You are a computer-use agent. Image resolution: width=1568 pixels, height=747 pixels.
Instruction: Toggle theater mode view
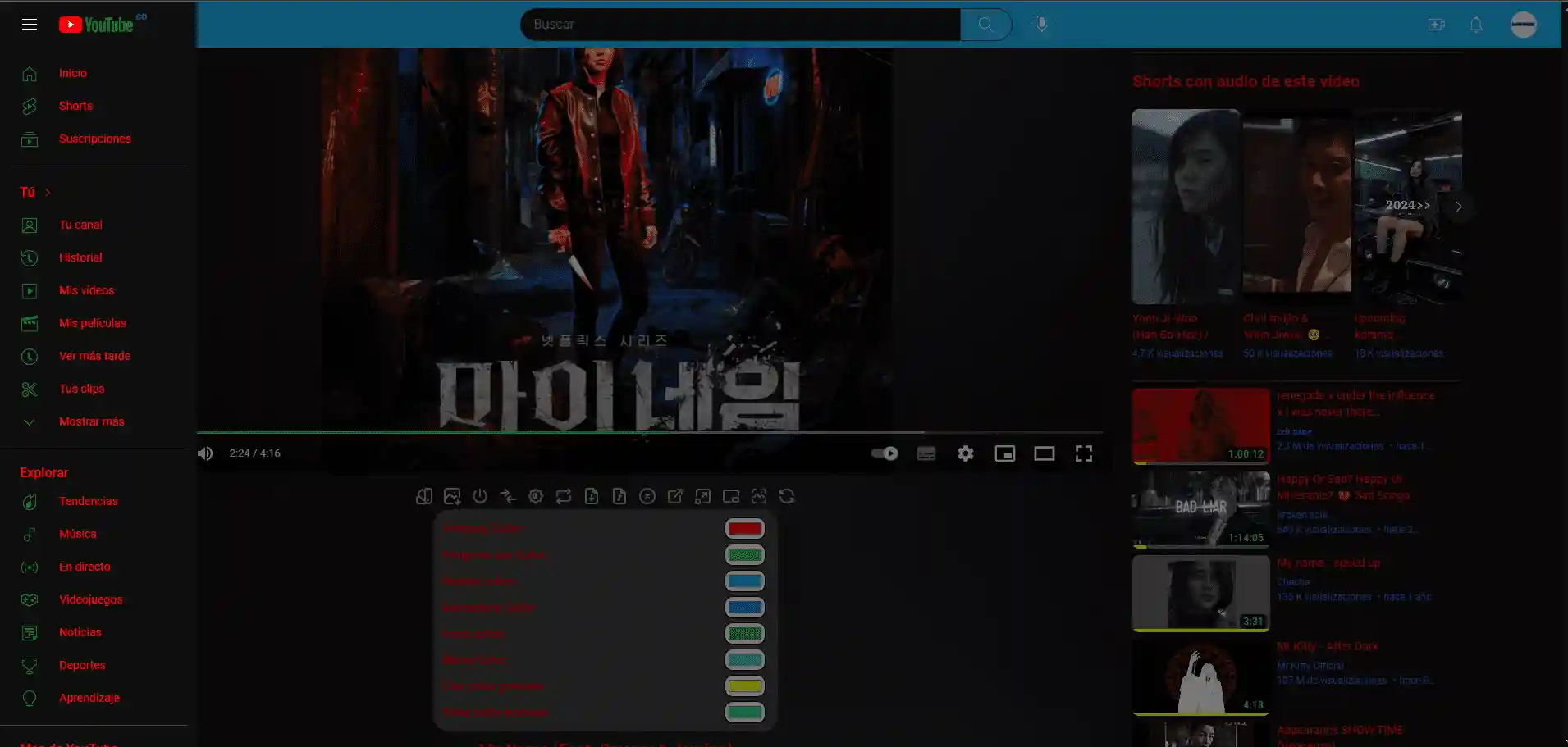[1045, 453]
